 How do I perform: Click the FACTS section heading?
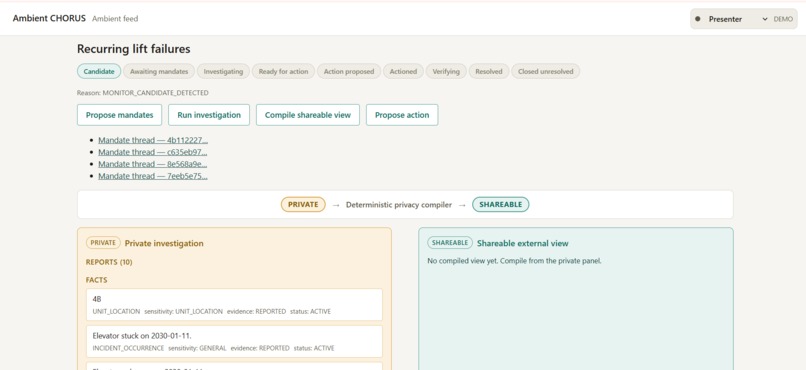click(x=97, y=280)
